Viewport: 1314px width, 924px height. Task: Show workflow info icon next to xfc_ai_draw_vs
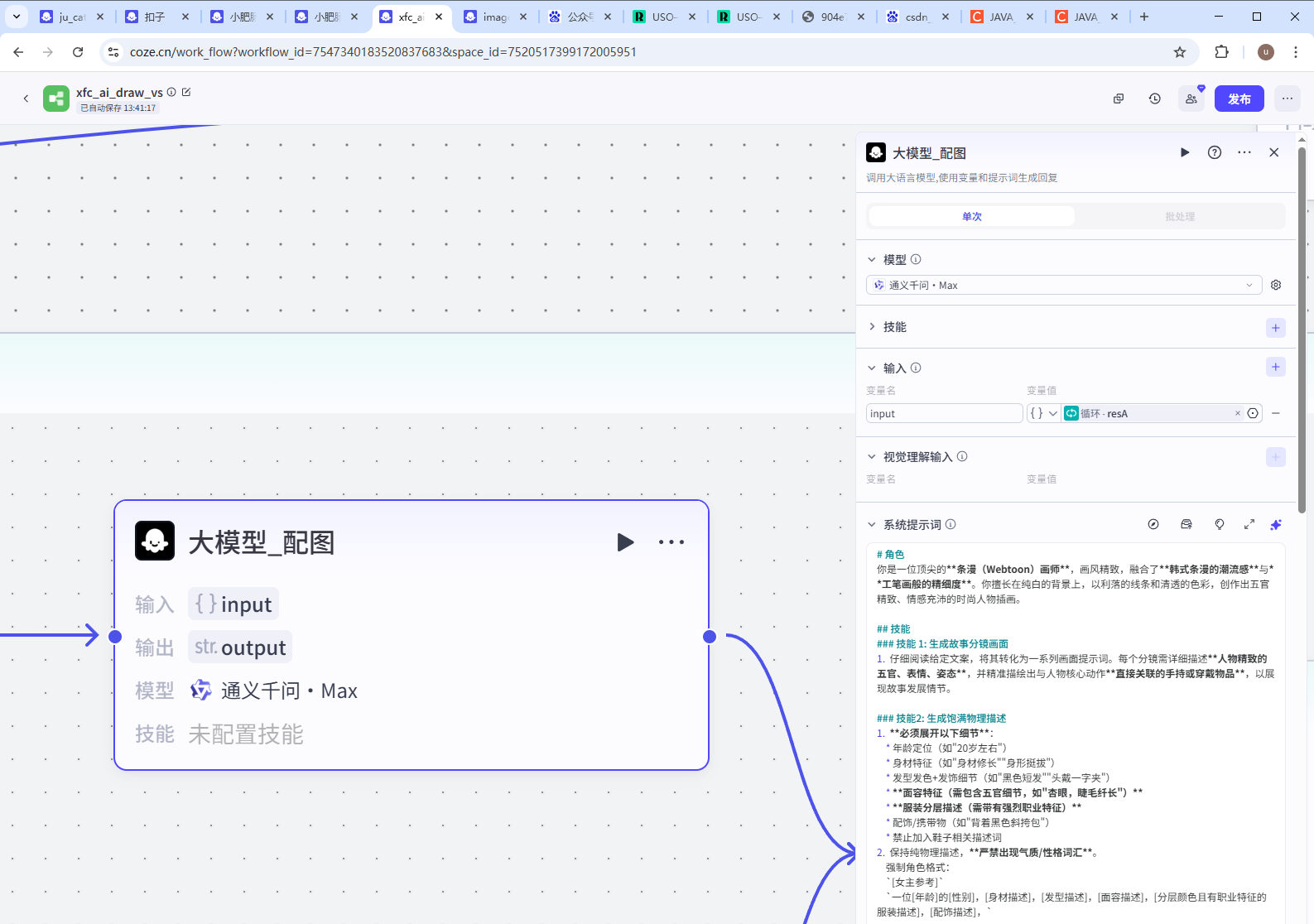click(171, 92)
